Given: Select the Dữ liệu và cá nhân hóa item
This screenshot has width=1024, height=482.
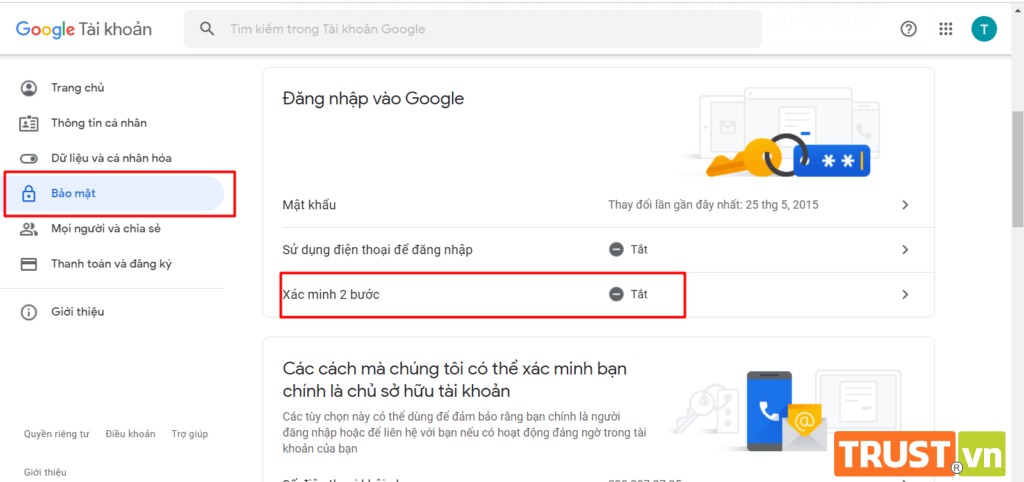Looking at the screenshot, I should (x=112, y=159).
